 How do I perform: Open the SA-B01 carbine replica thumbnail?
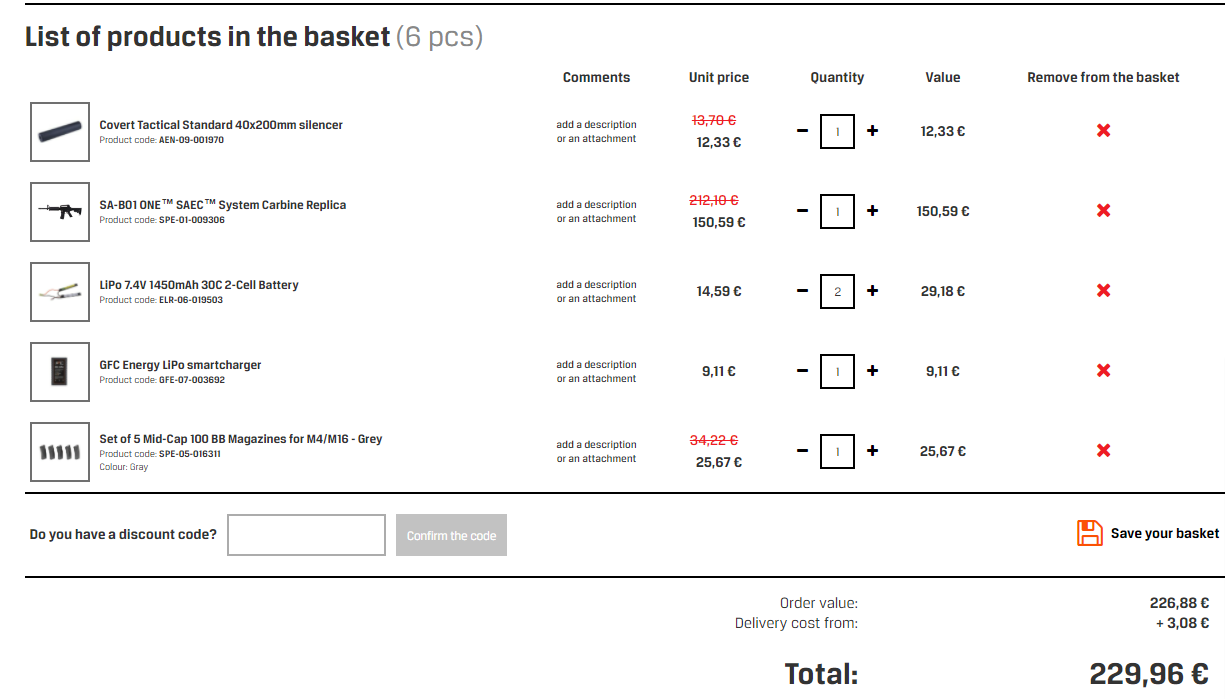click(x=60, y=212)
